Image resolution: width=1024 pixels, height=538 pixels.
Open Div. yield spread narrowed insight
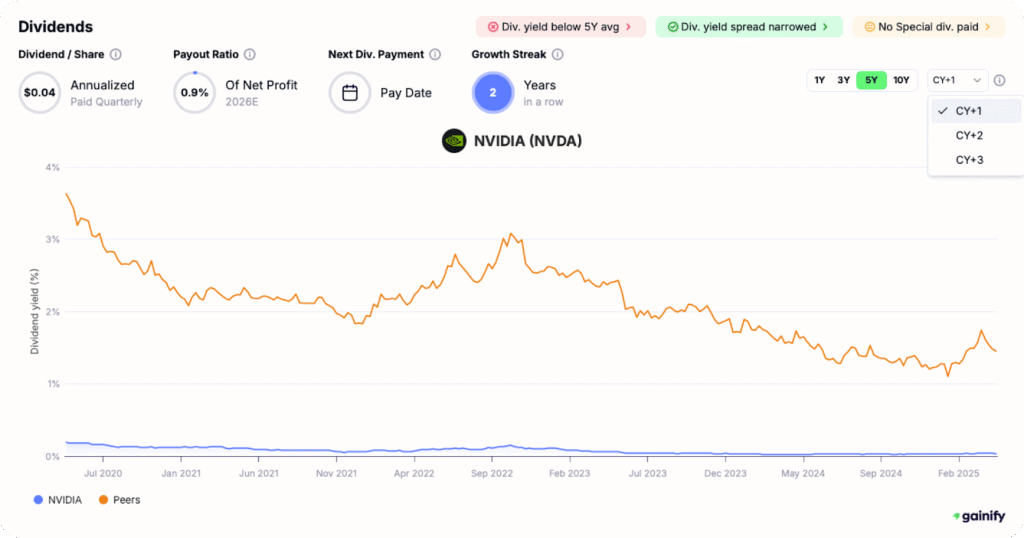pos(749,27)
